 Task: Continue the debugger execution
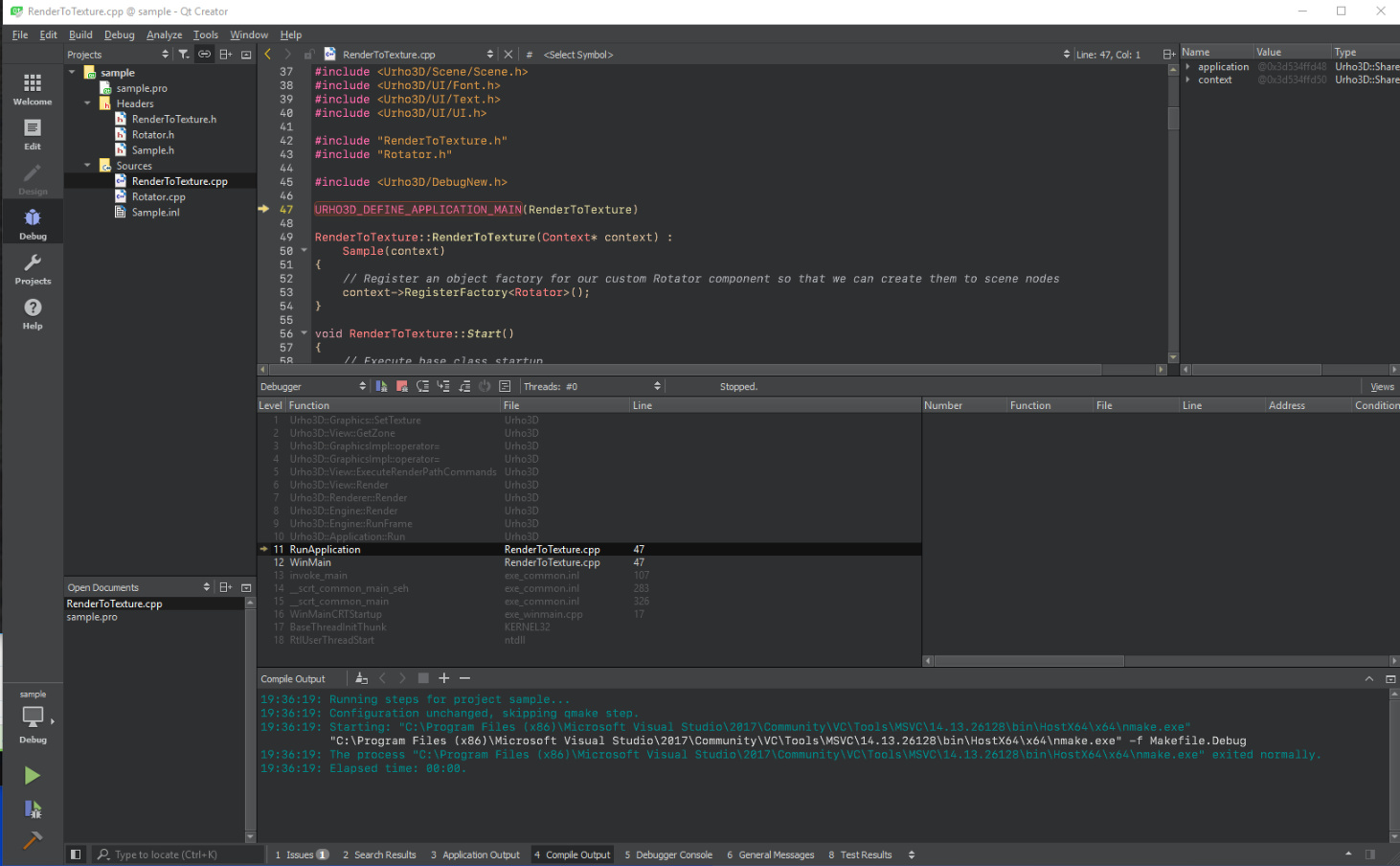381,386
